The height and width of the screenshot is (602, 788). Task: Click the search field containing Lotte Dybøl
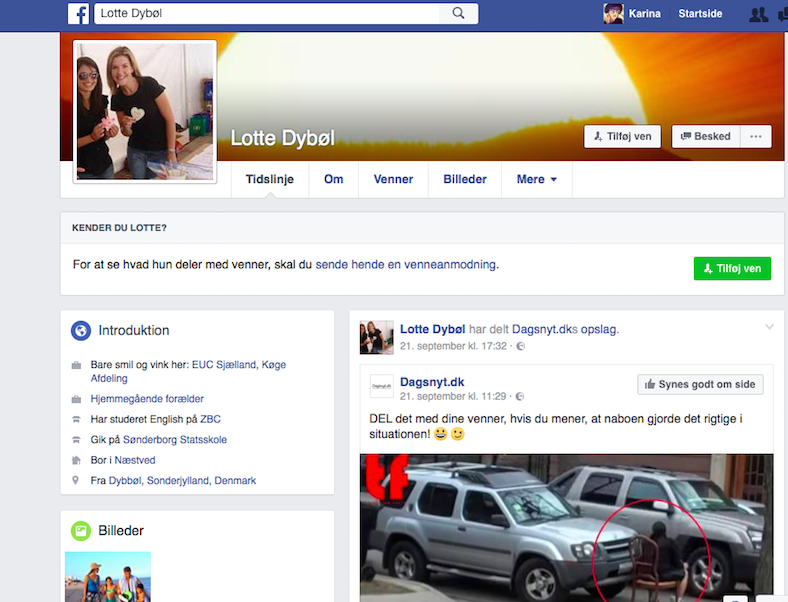(267, 14)
